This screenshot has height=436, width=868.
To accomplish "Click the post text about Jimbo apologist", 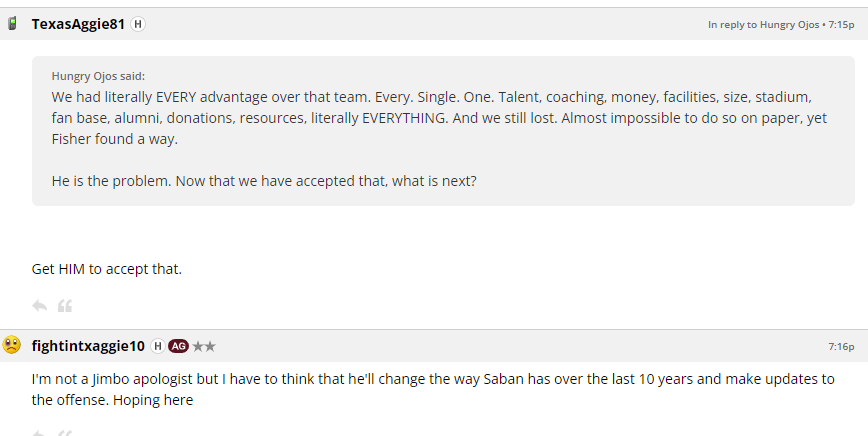I will click(432, 389).
